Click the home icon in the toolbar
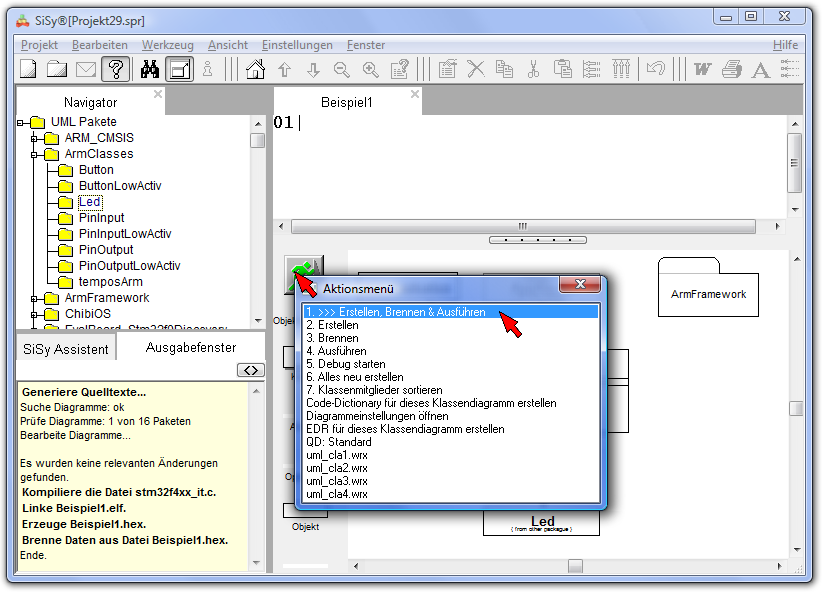This screenshot has width=825, height=595. pyautogui.click(x=256, y=69)
